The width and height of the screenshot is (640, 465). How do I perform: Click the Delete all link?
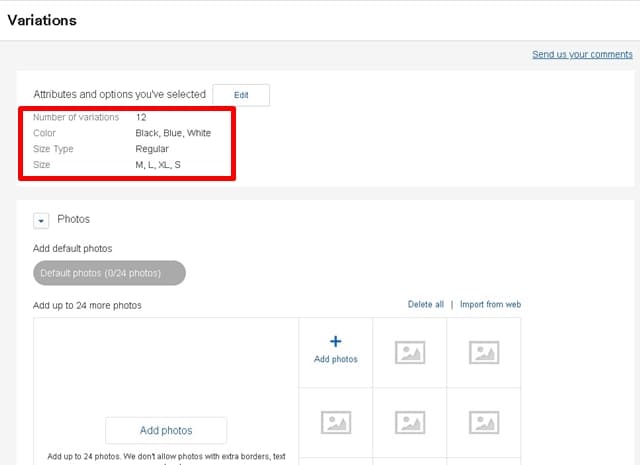click(x=425, y=304)
